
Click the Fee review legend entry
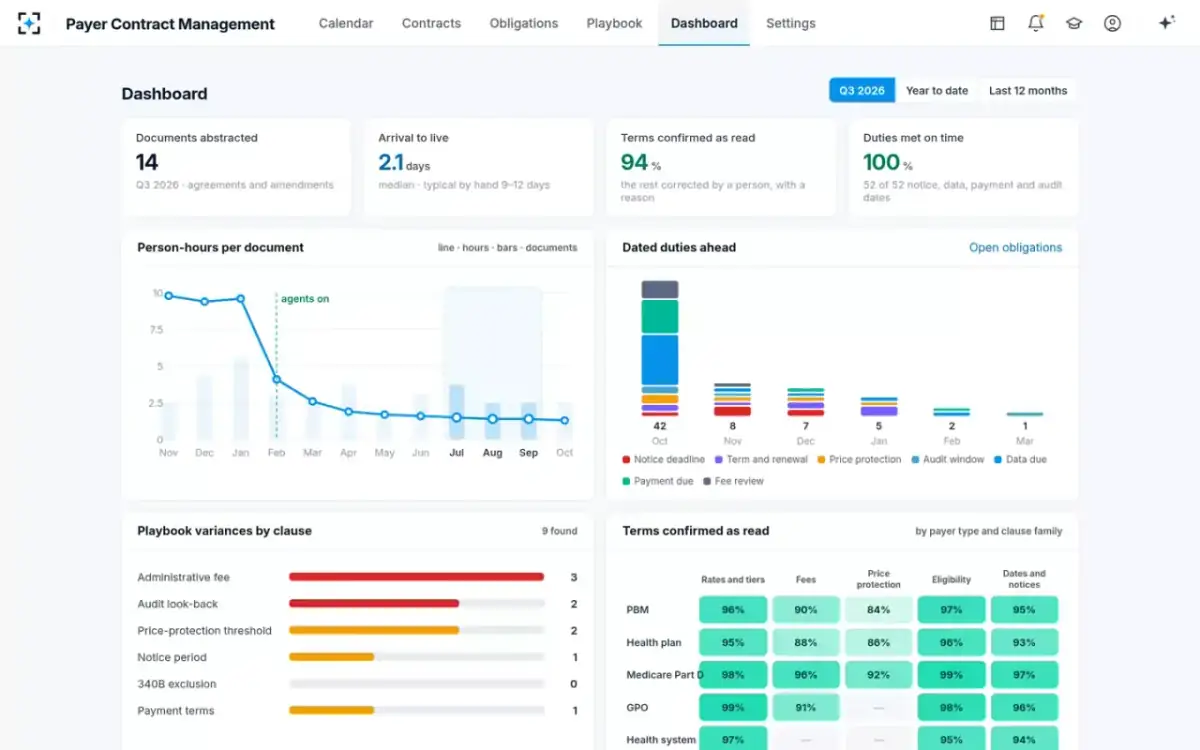(732, 481)
